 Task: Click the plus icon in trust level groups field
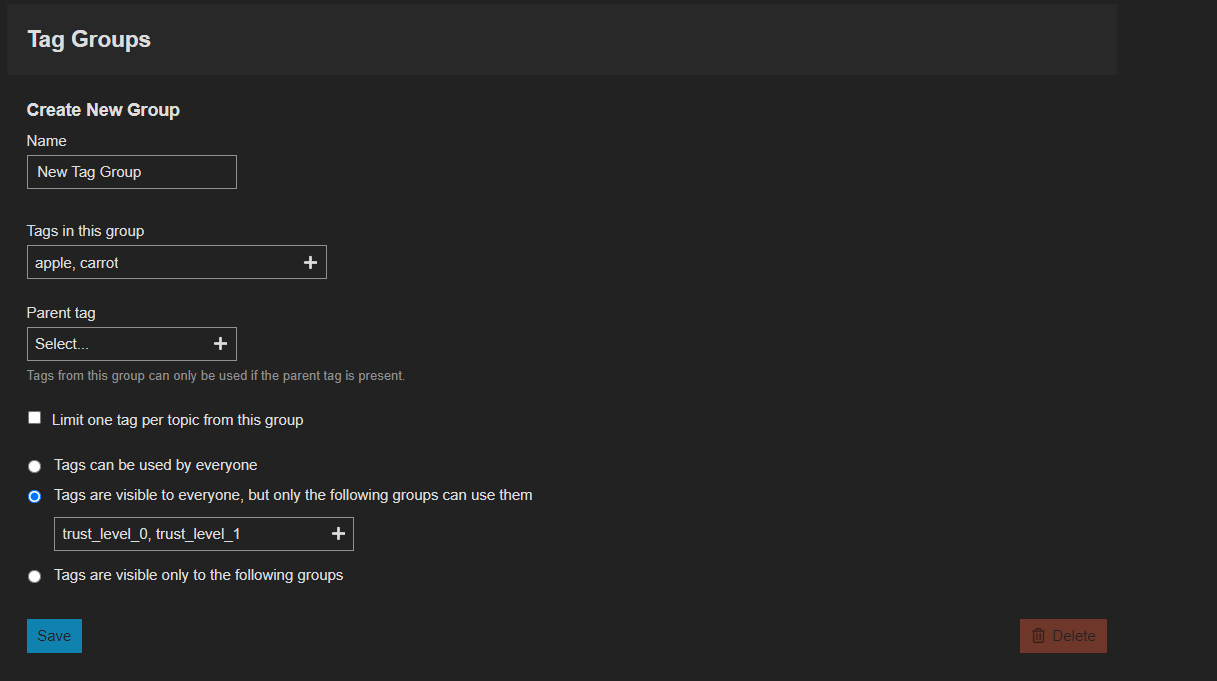click(x=338, y=534)
